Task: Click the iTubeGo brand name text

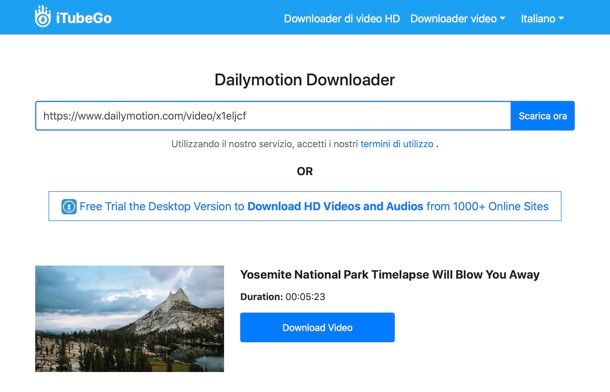Action: click(84, 18)
